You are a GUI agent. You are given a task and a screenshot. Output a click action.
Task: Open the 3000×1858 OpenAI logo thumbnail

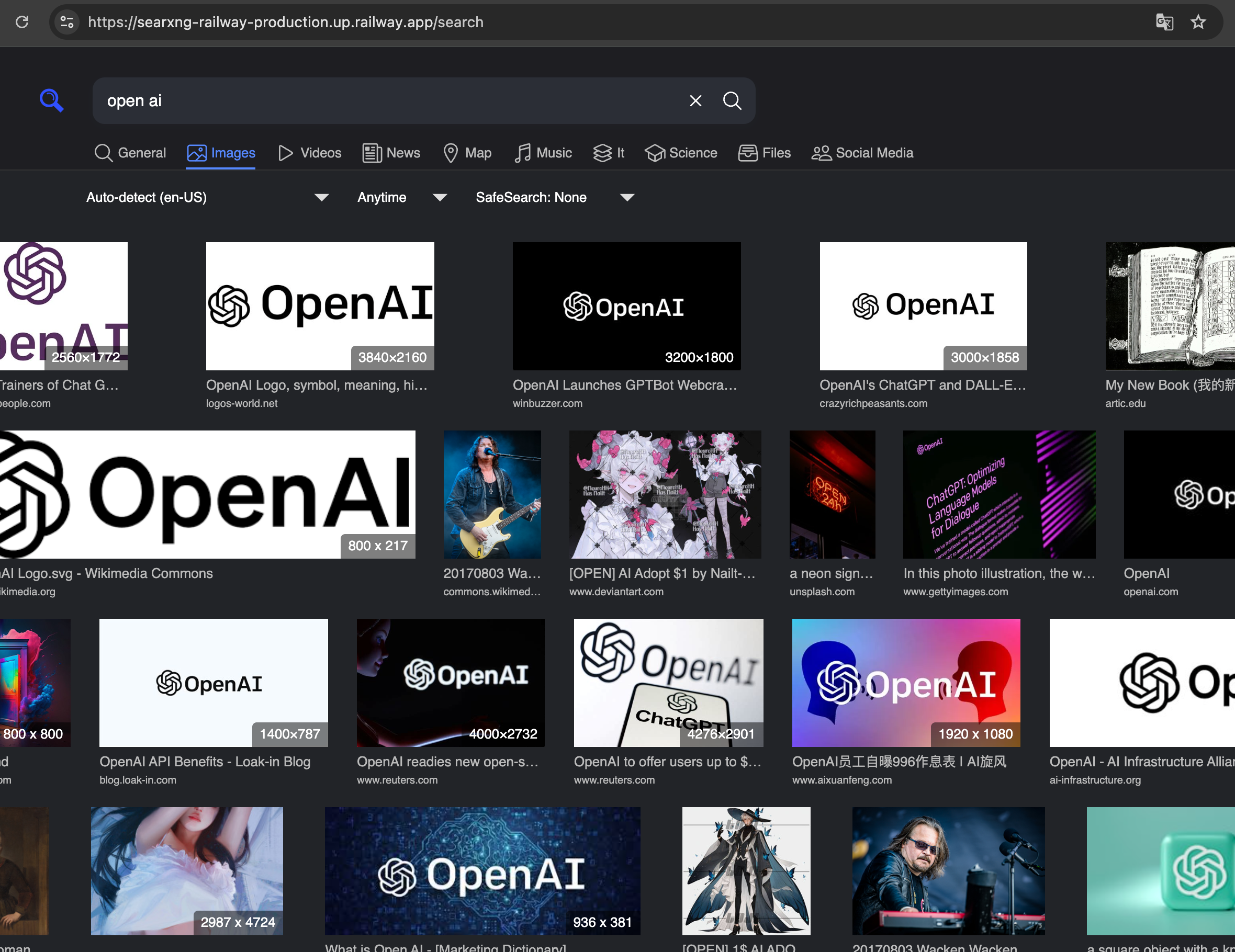[x=923, y=307]
